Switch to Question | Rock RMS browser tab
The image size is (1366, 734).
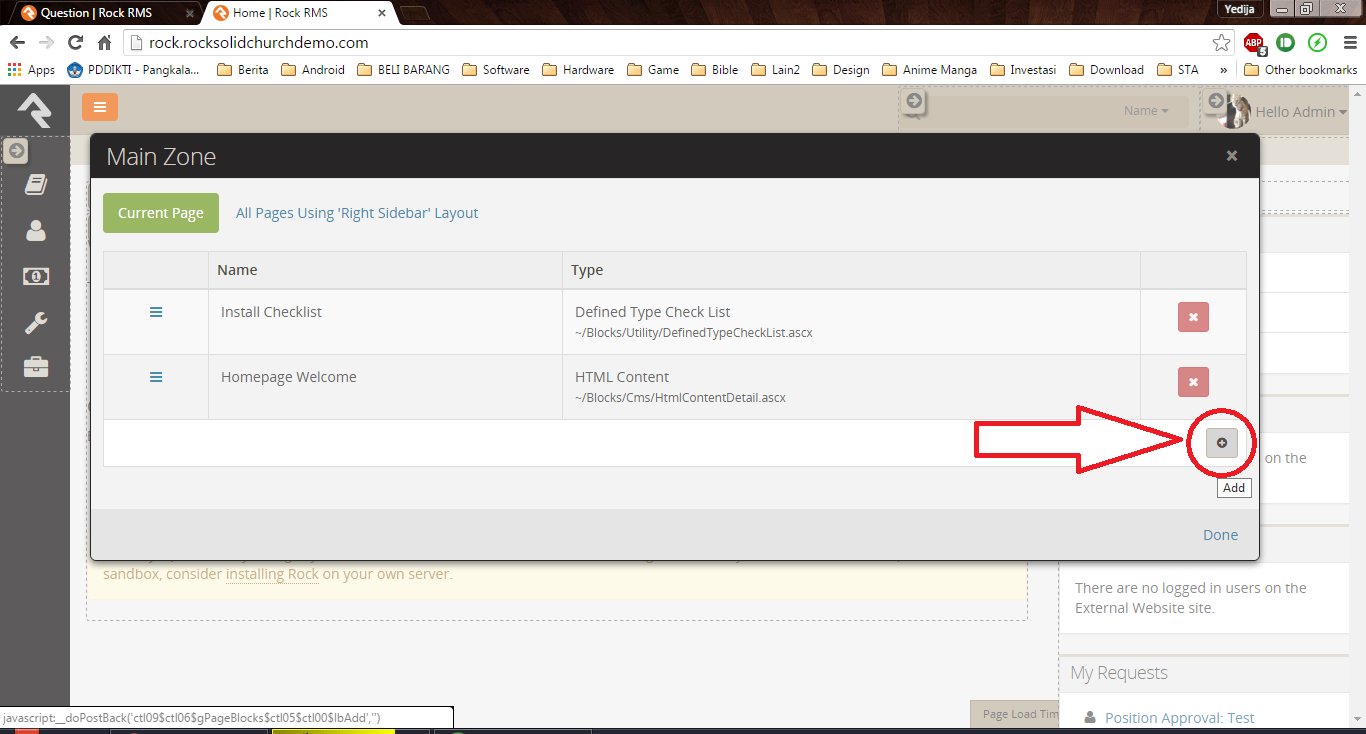click(96, 13)
